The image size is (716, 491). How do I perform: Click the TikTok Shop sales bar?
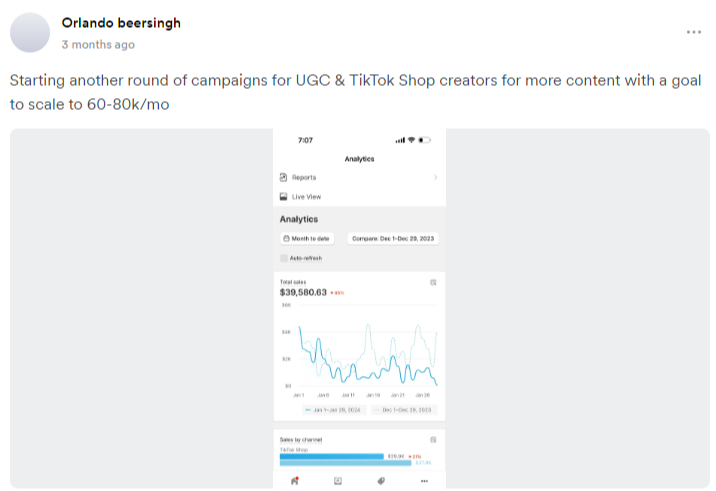(331, 456)
